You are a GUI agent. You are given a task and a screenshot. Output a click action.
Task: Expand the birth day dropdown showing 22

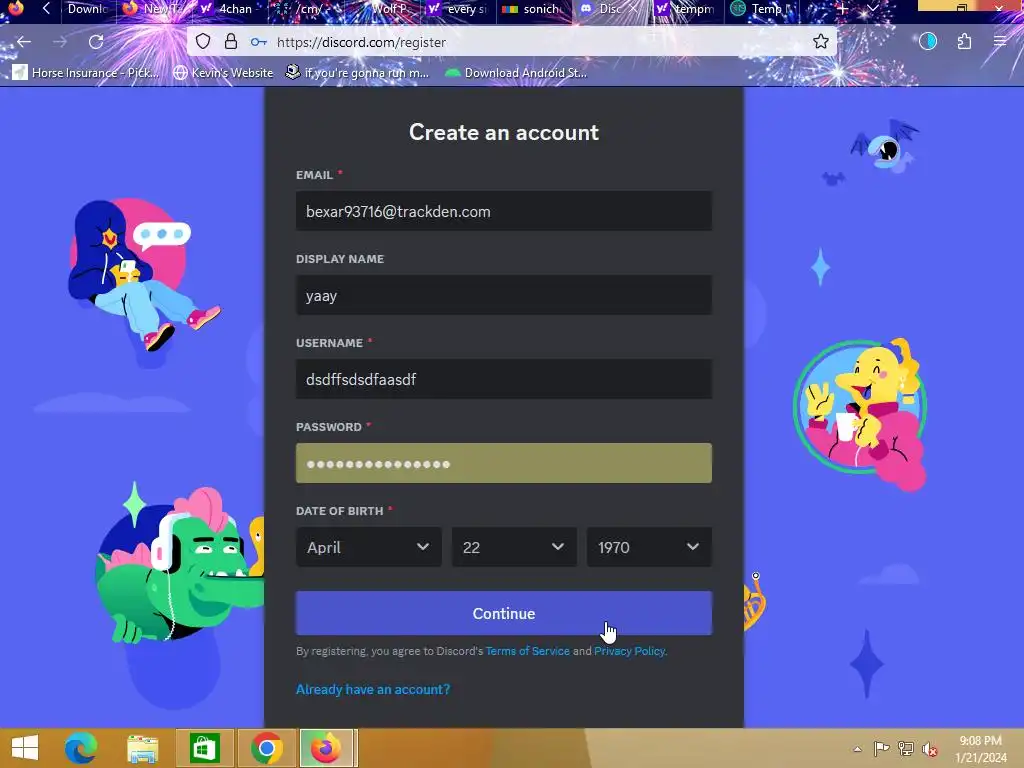pos(514,547)
